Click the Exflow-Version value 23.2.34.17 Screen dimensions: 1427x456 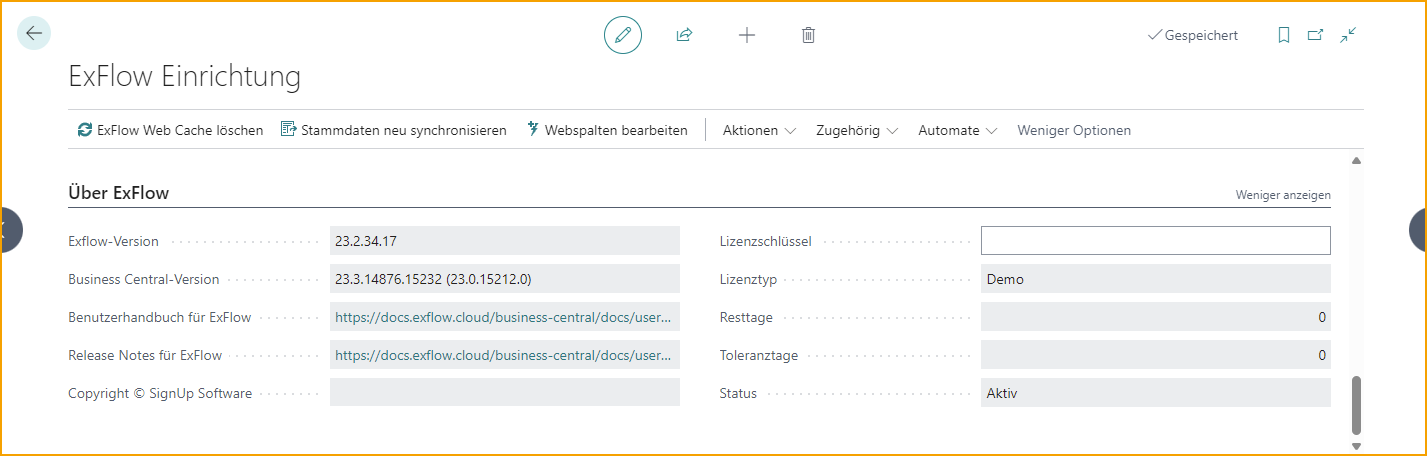coord(505,241)
